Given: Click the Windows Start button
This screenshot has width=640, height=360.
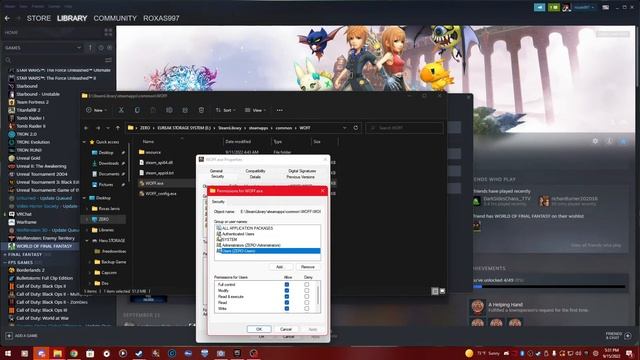Looking at the screenshot, I should 8,353.
